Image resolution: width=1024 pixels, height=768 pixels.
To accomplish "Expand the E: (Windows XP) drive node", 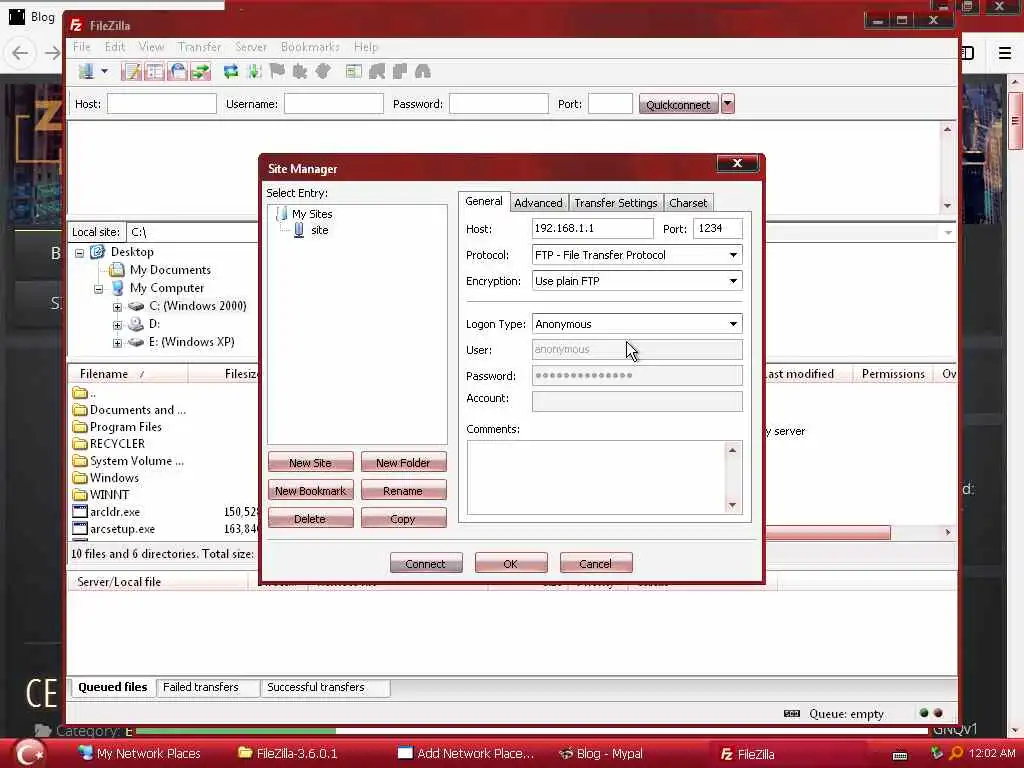I will [117, 343].
